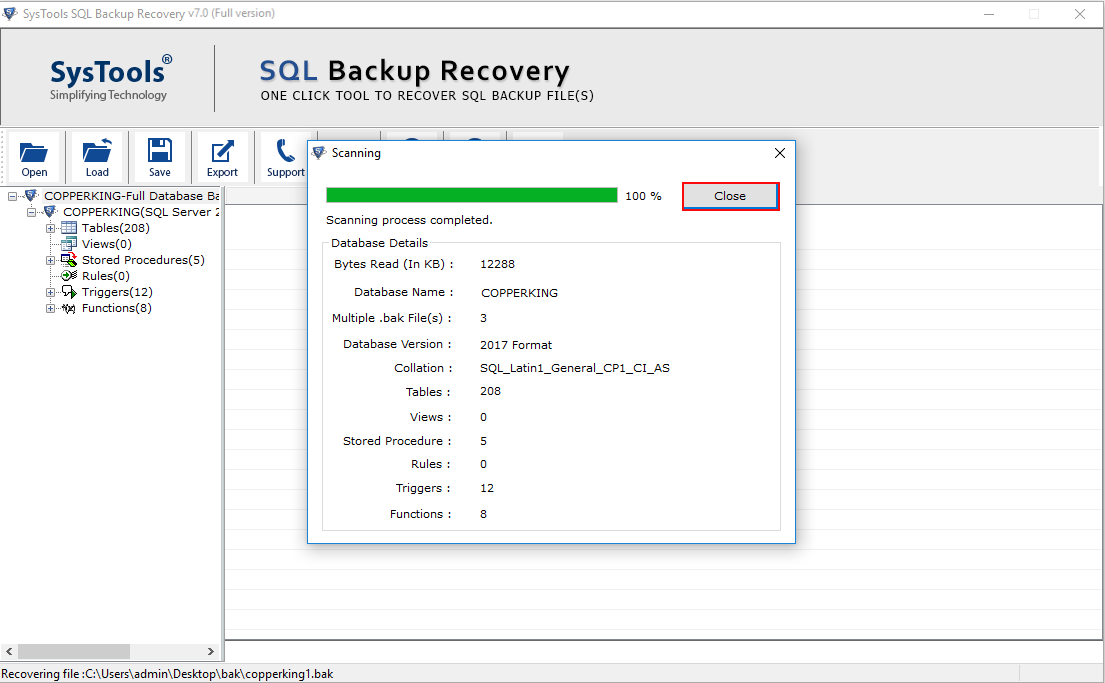
Task: Select Tables(208) in the tree
Action: pyautogui.click(x=116, y=228)
